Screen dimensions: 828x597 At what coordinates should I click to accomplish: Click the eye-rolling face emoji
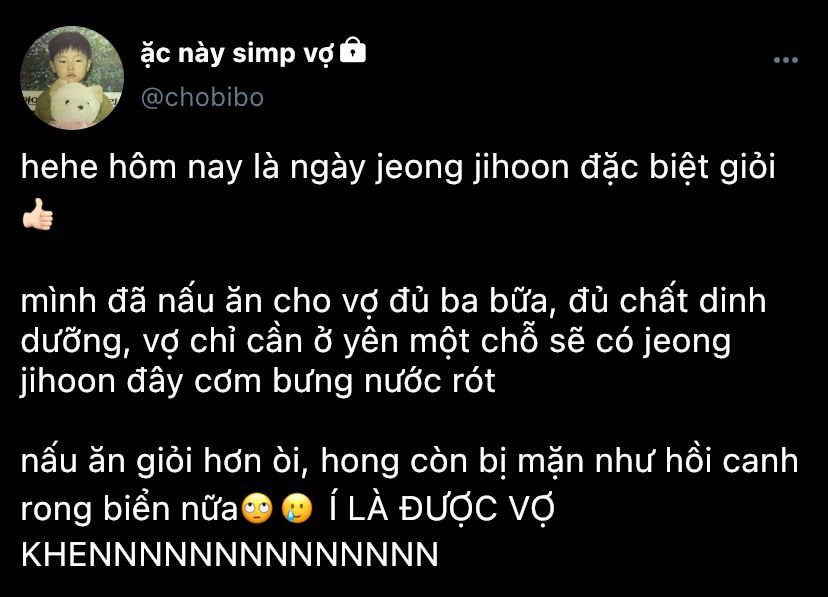[257, 508]
